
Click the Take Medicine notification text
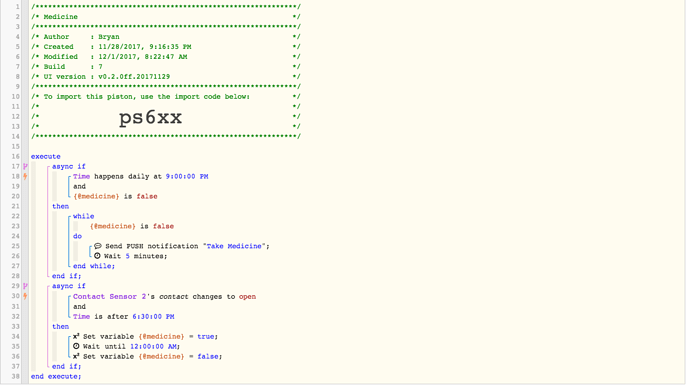pyautogui.click(x=234, y=246)
